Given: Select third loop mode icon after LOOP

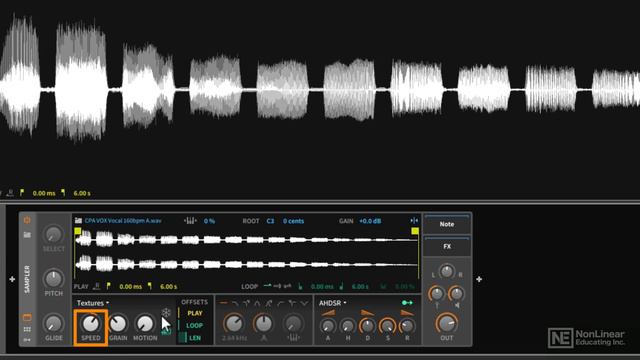Looking at the screenshot, I should [287, 286].
